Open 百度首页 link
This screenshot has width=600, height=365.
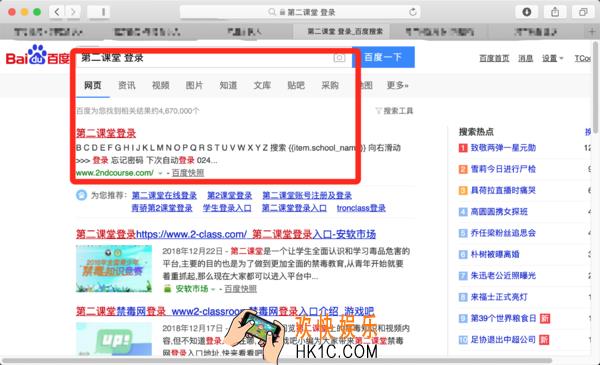(494, 58)
